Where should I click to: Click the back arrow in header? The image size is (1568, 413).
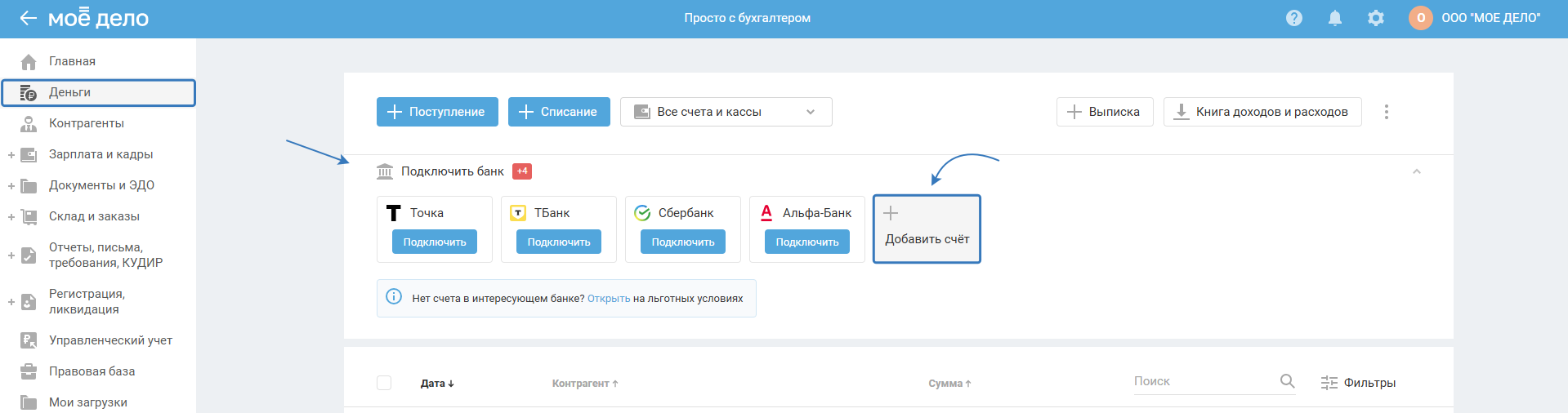click(29, 18)
